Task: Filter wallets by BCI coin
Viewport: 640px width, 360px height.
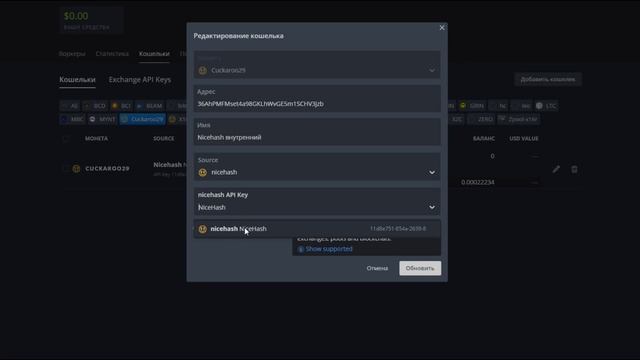Action: (x=121, y=106)
